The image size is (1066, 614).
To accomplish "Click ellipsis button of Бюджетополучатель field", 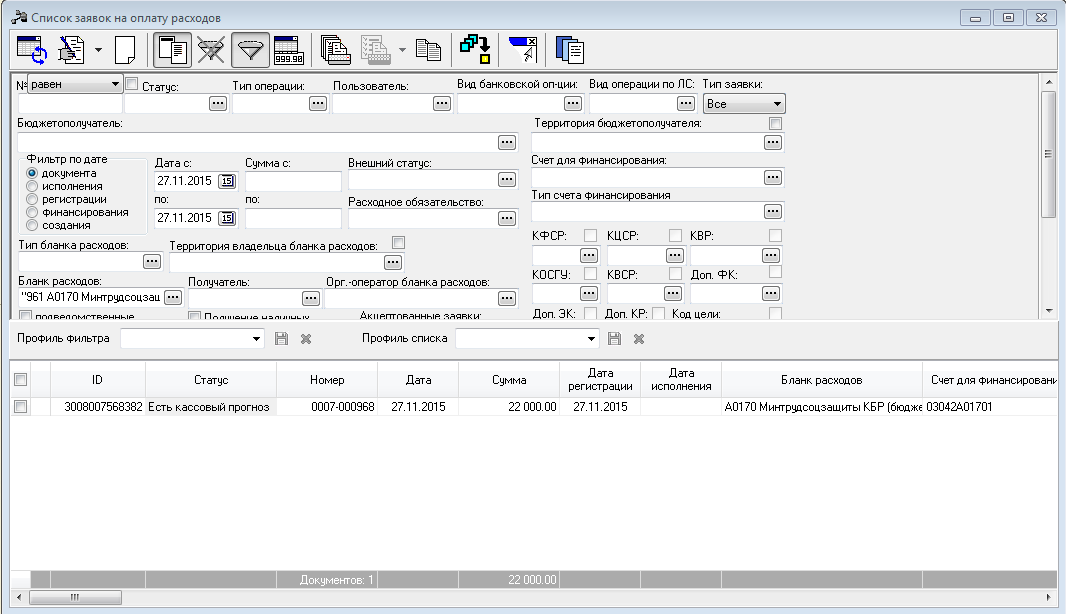I will pos(507,142).
